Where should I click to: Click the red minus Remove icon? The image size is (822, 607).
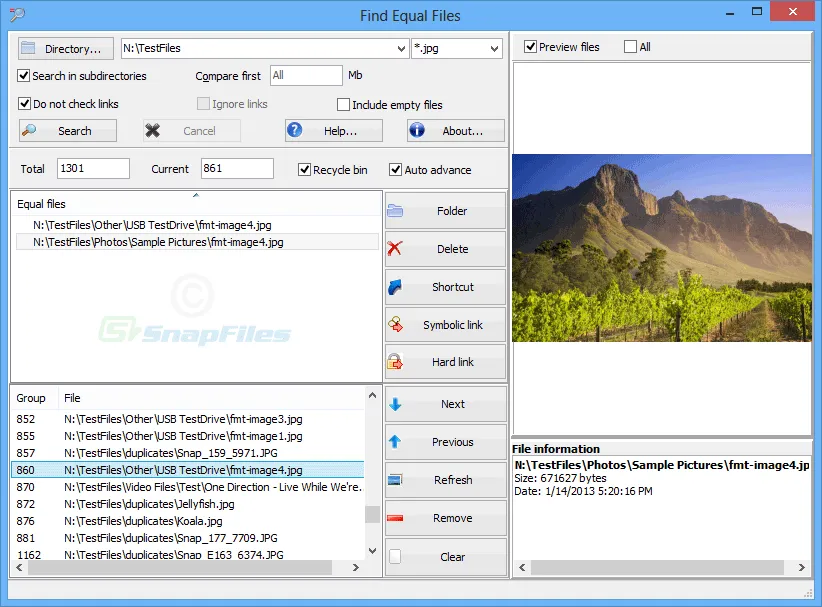pos(395,518)
